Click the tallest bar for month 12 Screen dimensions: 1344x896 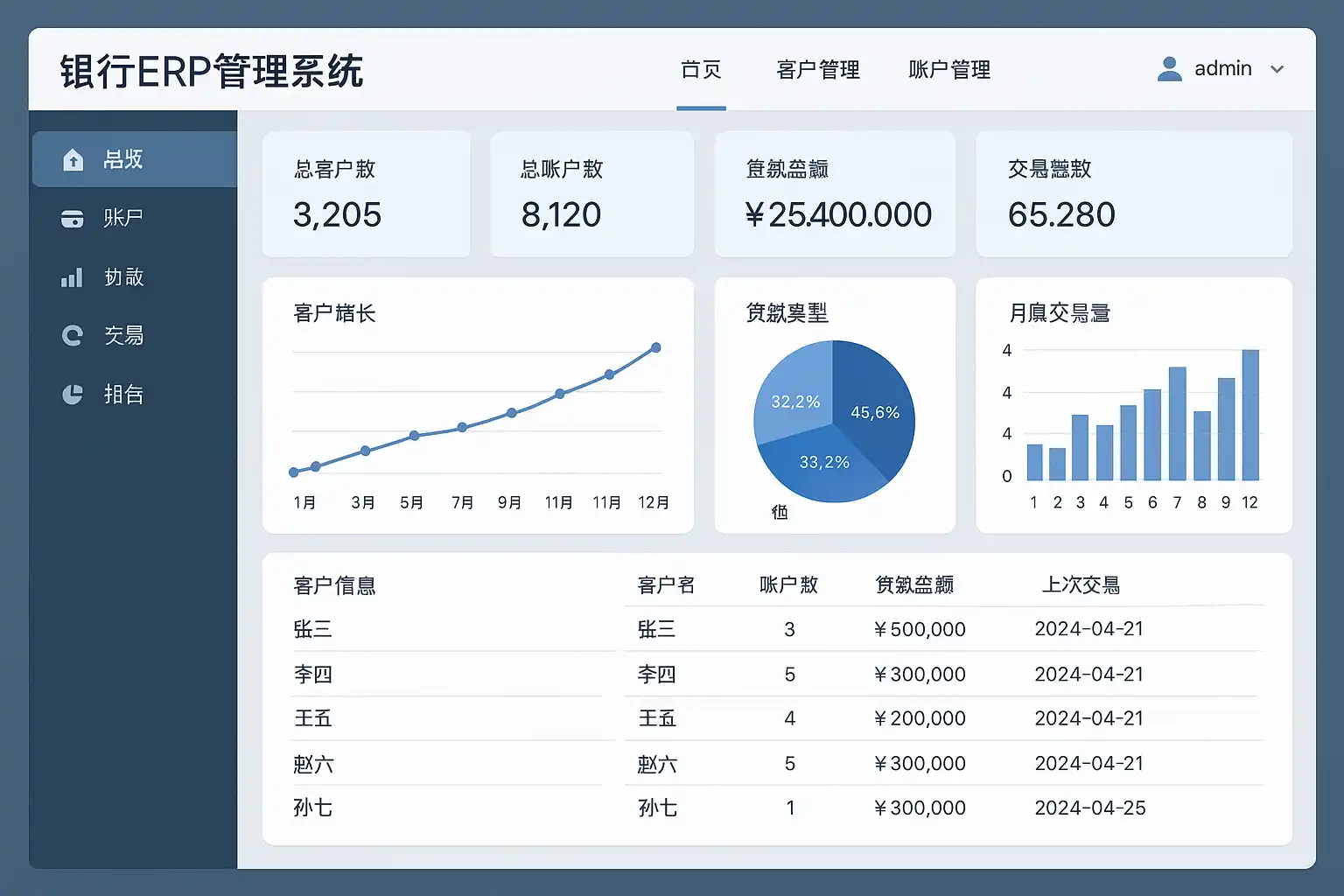pos(1250,415)
